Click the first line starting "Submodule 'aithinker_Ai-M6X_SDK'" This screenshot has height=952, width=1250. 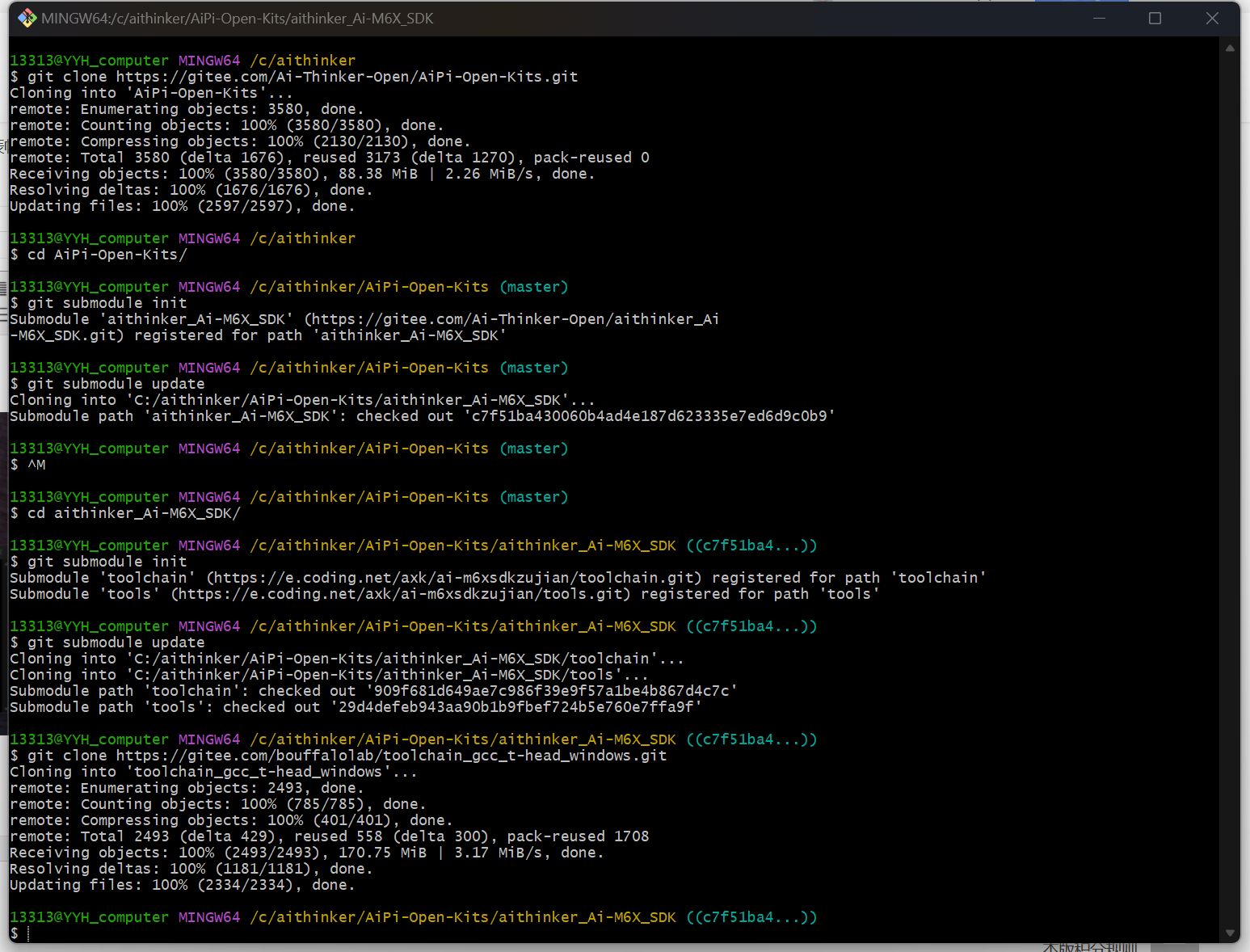tap(364, 319)
